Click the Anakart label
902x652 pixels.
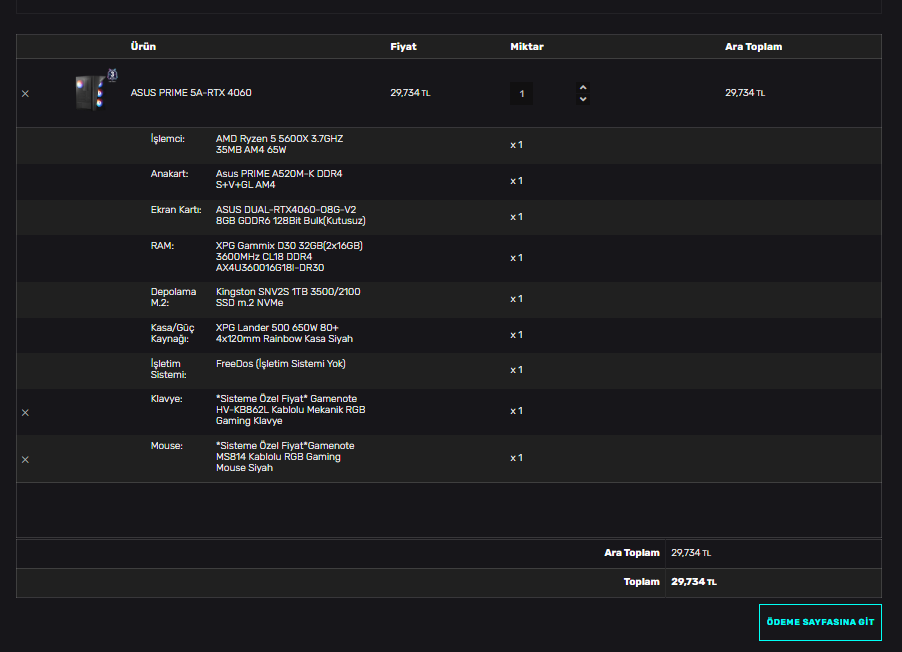[x=170, y=174]
